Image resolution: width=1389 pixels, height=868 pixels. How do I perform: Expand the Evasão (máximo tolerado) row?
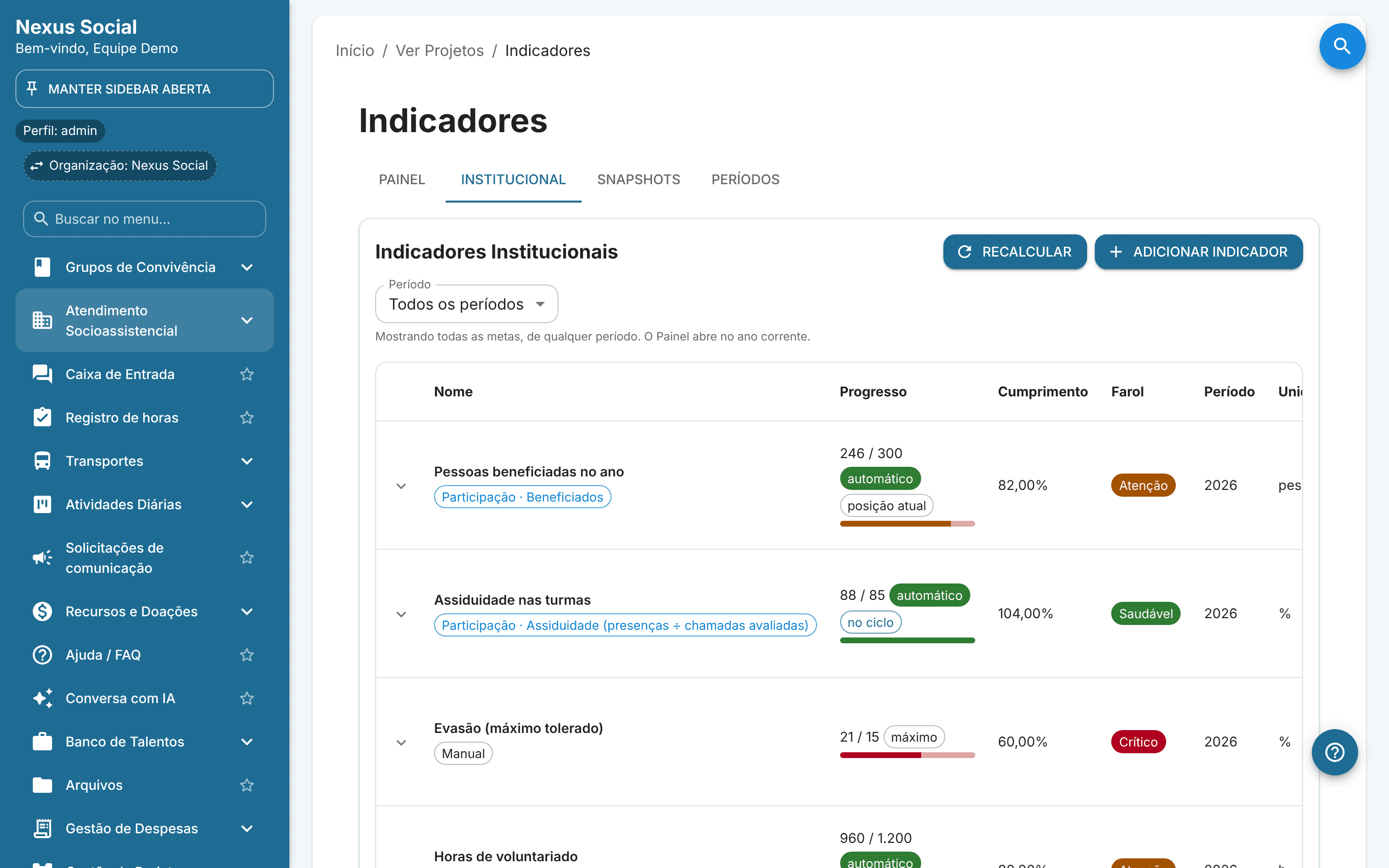[x=401, y=742]
